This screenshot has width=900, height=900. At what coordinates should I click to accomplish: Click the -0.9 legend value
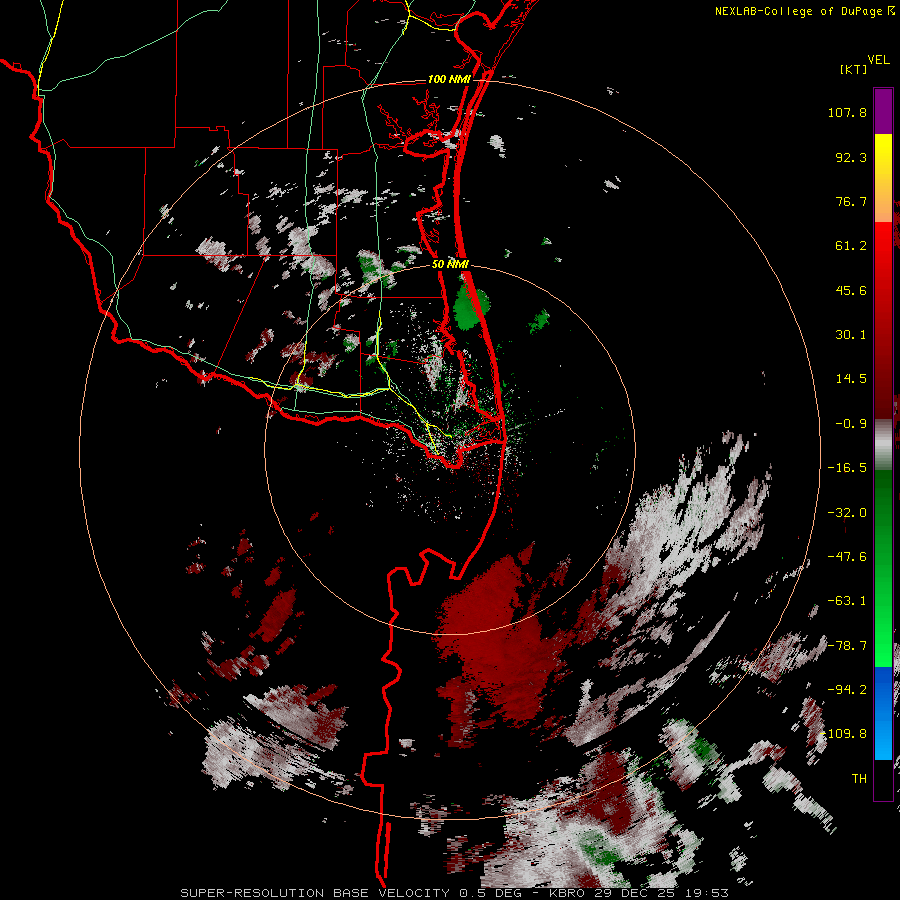(x=851, y=424)
